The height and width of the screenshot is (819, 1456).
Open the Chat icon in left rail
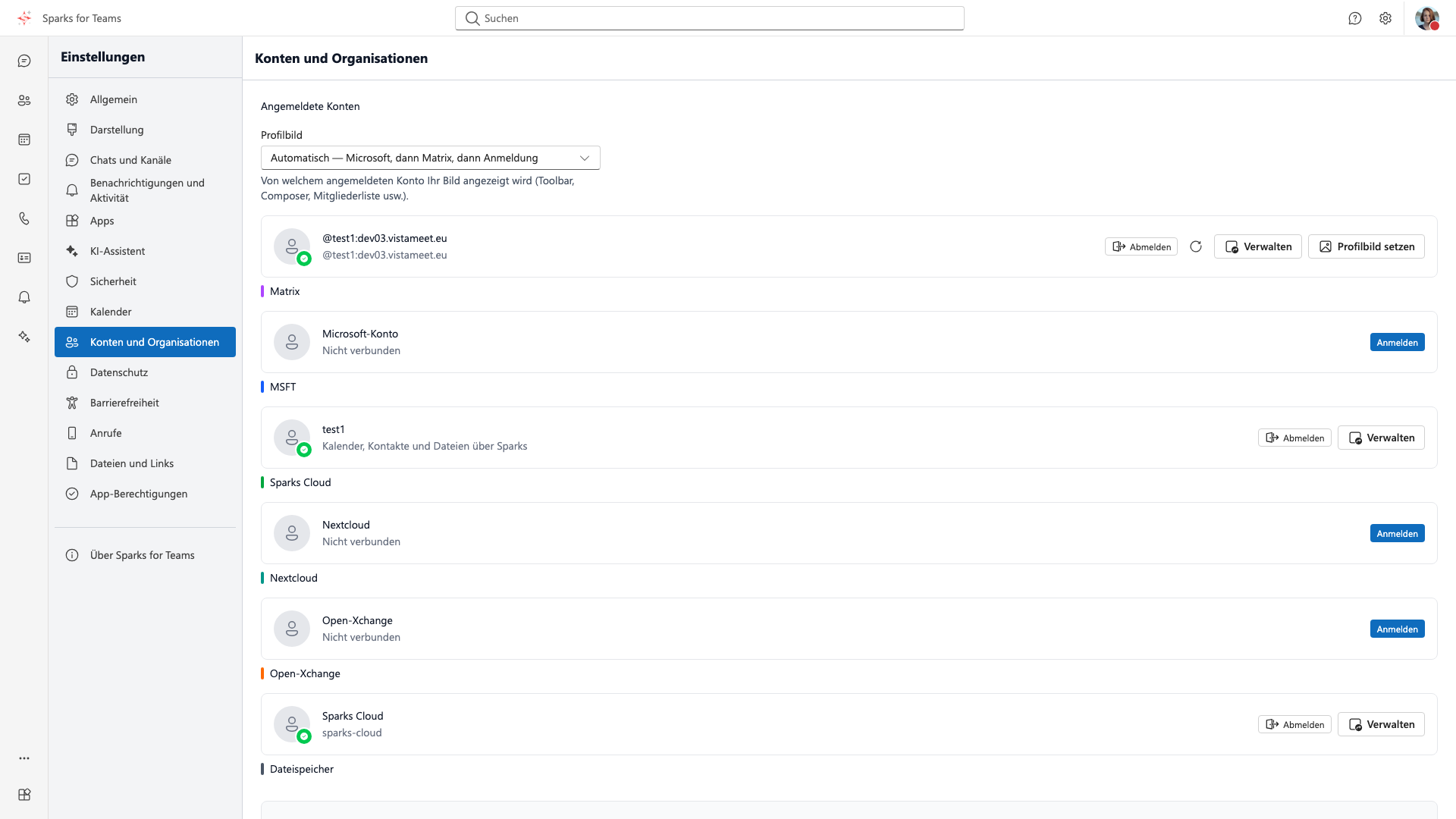24,61
